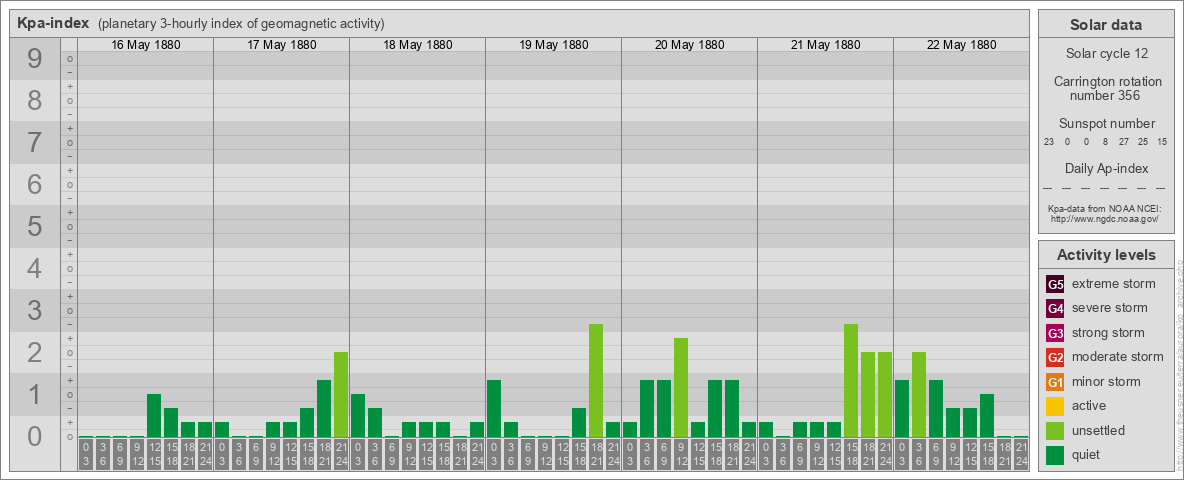Click the '21 24' time slot under 22 May

coord(1021,454)
